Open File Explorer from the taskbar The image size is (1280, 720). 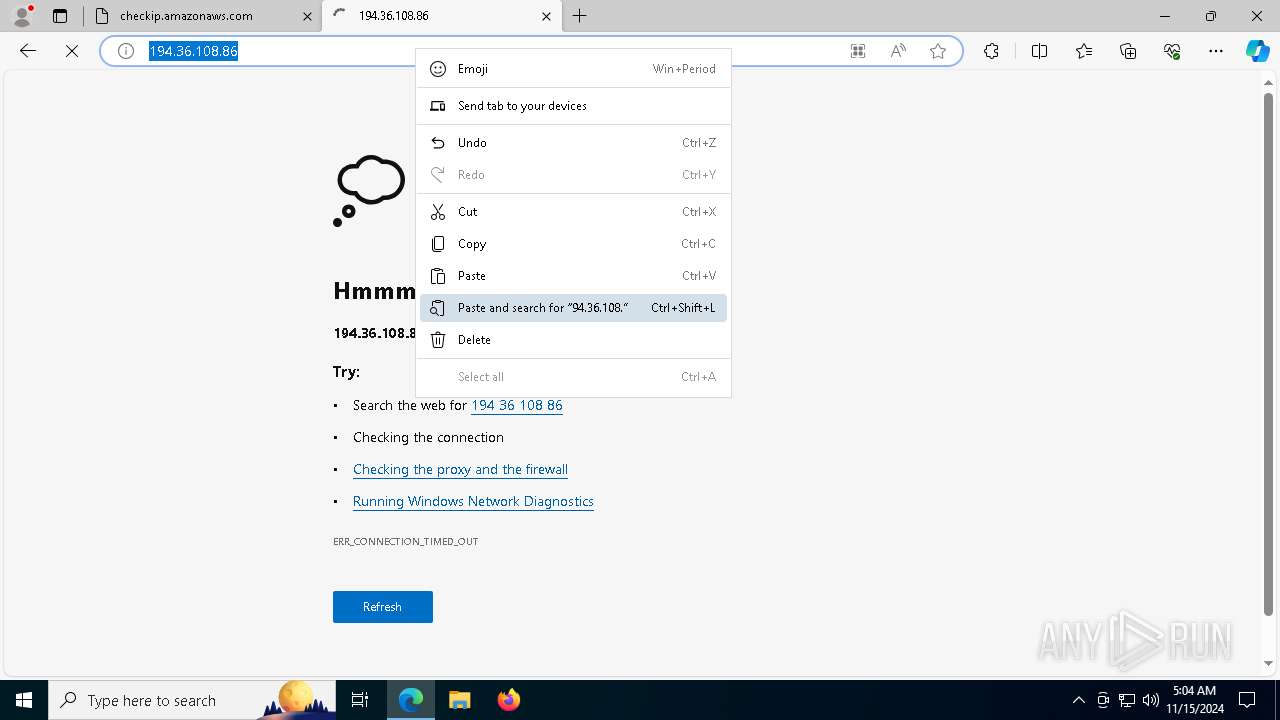tap(459, 700)
